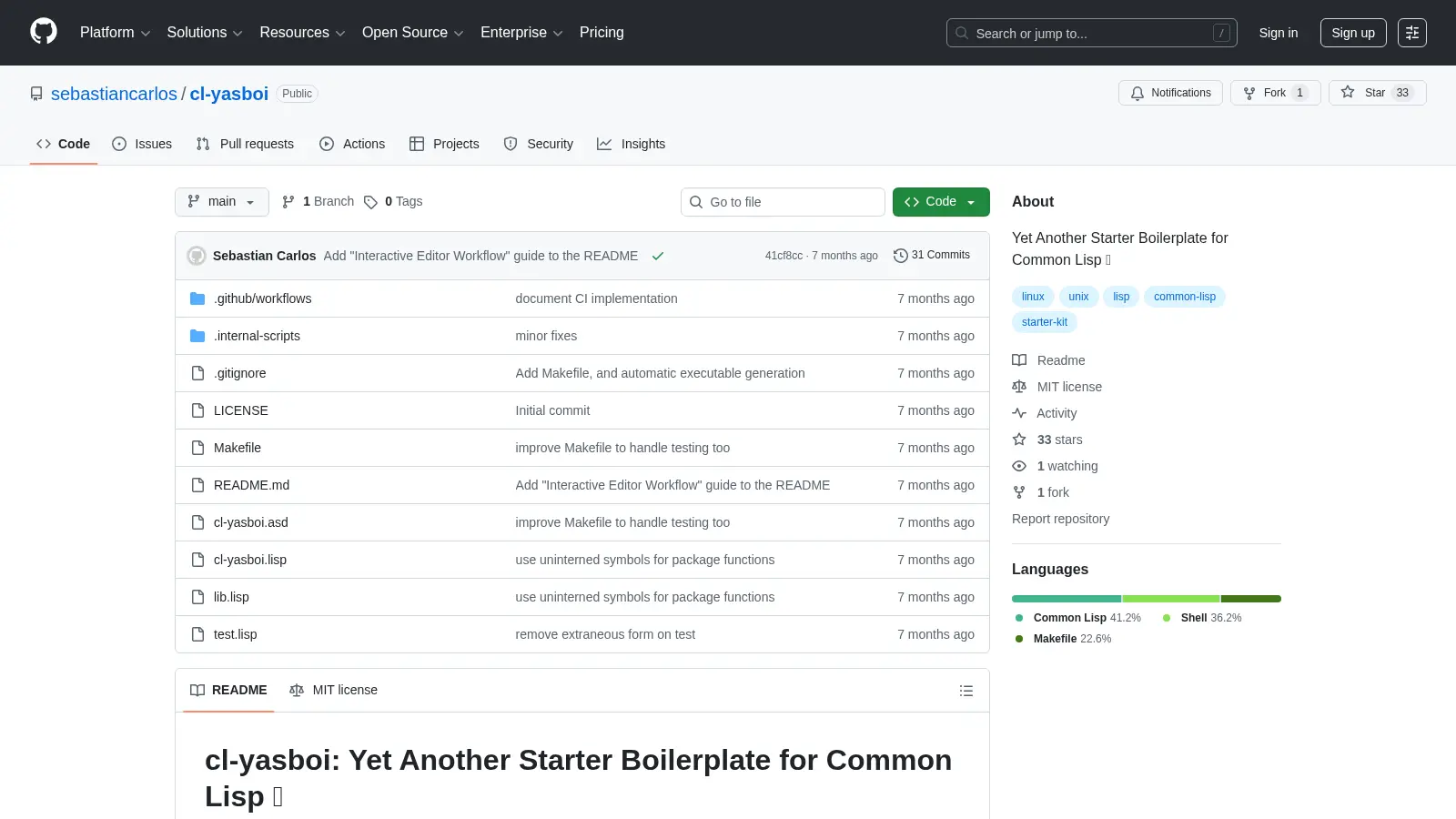Click the file icon for LICENSE
Image resolution: width=1456 pixels, height=819 pixels.
click(x=197, y=410)
